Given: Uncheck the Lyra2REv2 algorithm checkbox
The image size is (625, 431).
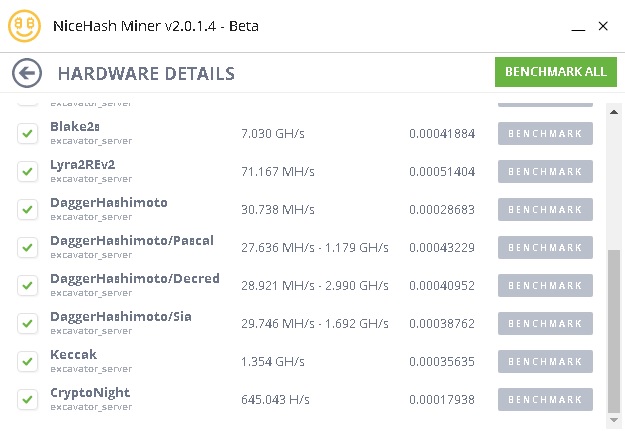Looking at the screenshot, I should pyautogui.click(x=28, y=171).
